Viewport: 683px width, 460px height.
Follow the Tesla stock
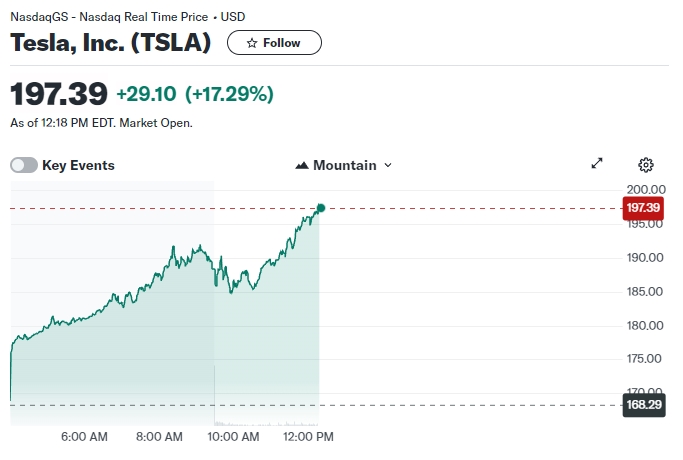pos(274,43)
